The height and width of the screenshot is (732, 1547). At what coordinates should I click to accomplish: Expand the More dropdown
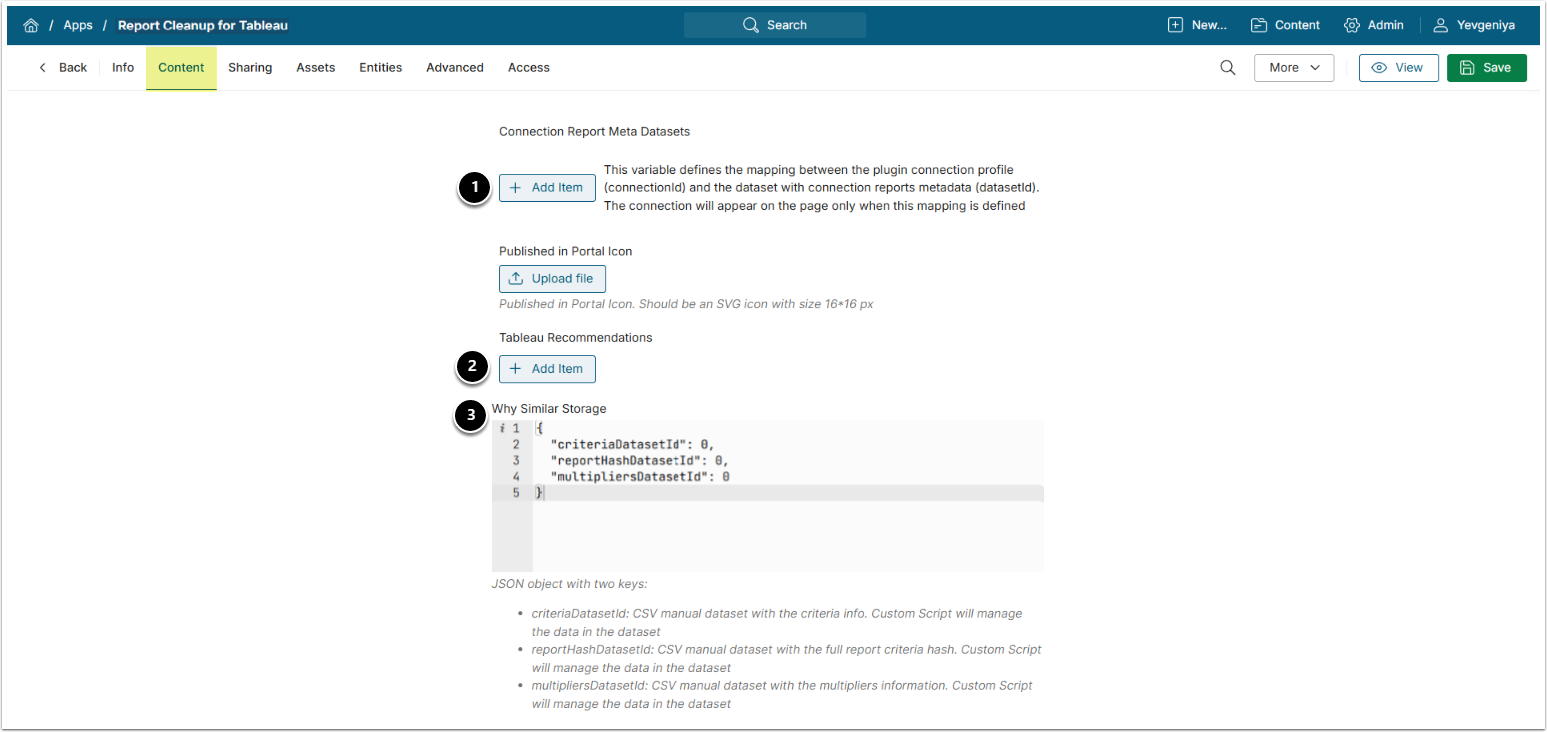click(x=1294, y=68)
